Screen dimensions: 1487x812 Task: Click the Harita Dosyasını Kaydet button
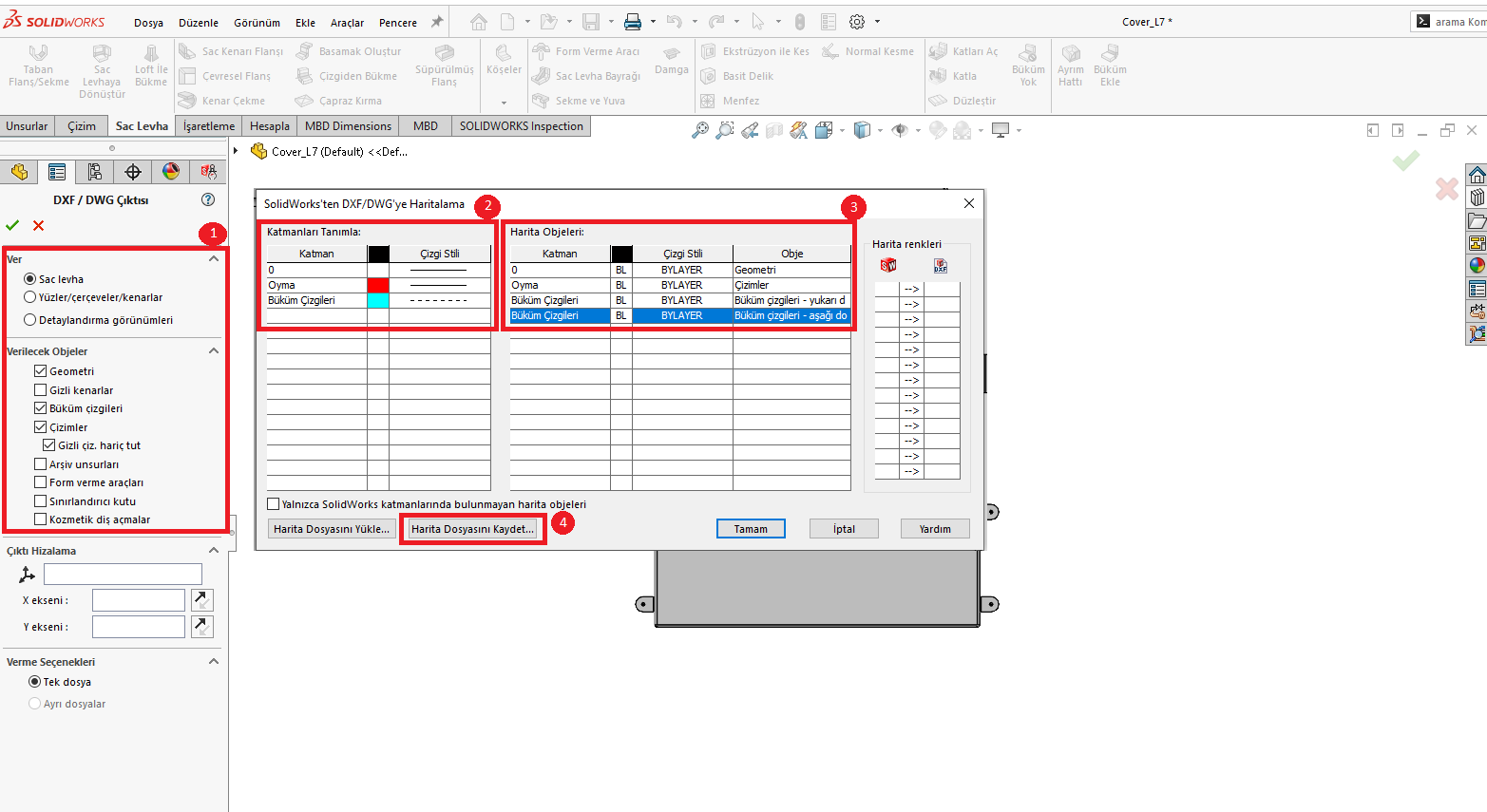[x=472, y=529]
